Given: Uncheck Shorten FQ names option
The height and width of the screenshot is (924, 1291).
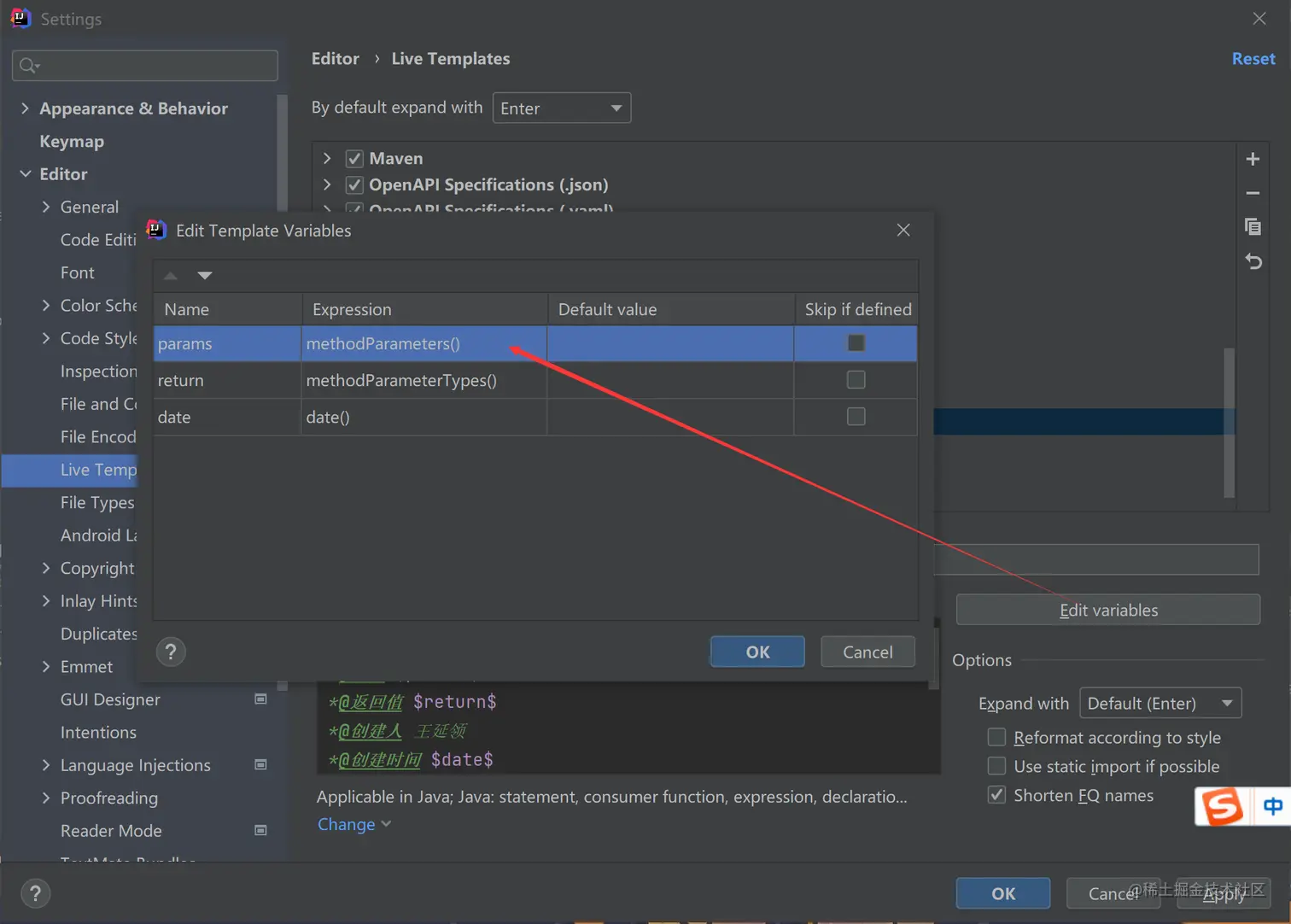Looking at the screenshot, I should click(x=996, y=796).
